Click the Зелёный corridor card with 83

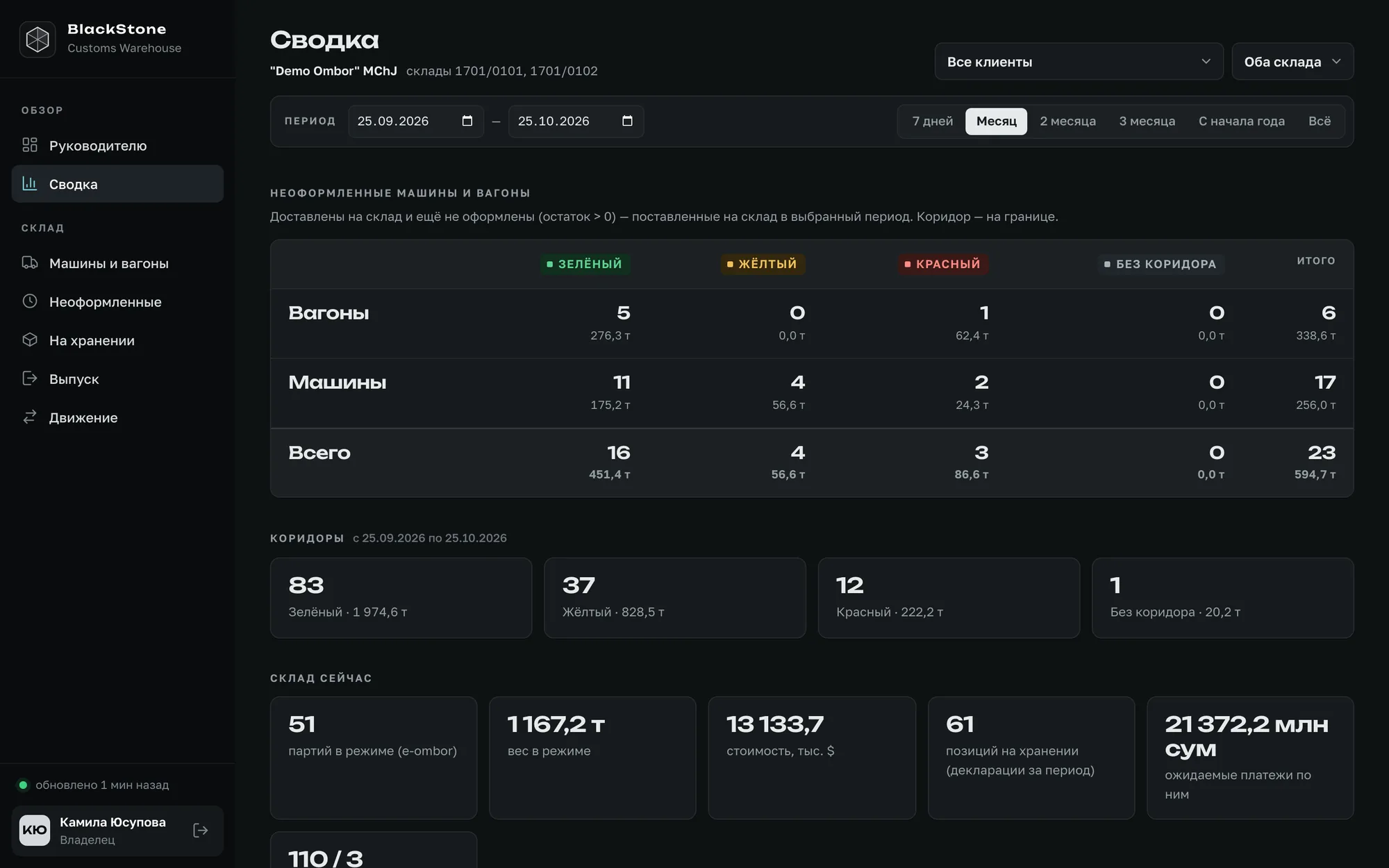coord(401,598)
